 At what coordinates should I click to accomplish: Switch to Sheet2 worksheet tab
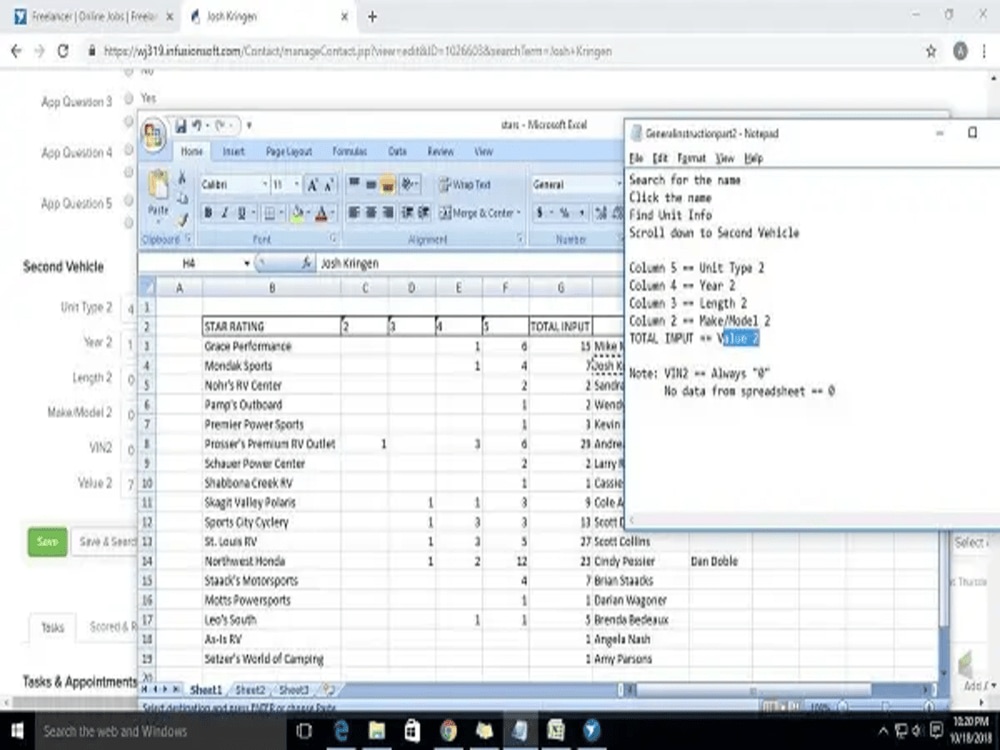pos(250,690)
